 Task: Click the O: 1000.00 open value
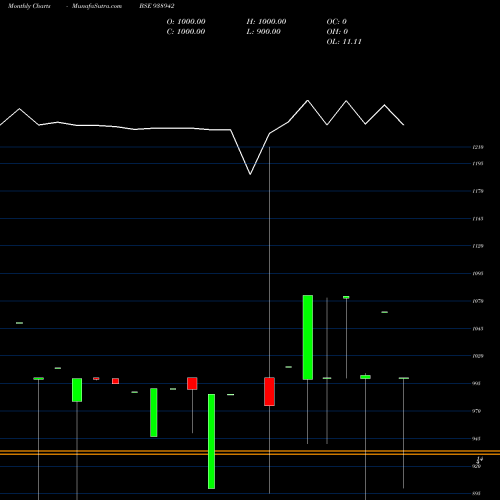click(186, 22)
